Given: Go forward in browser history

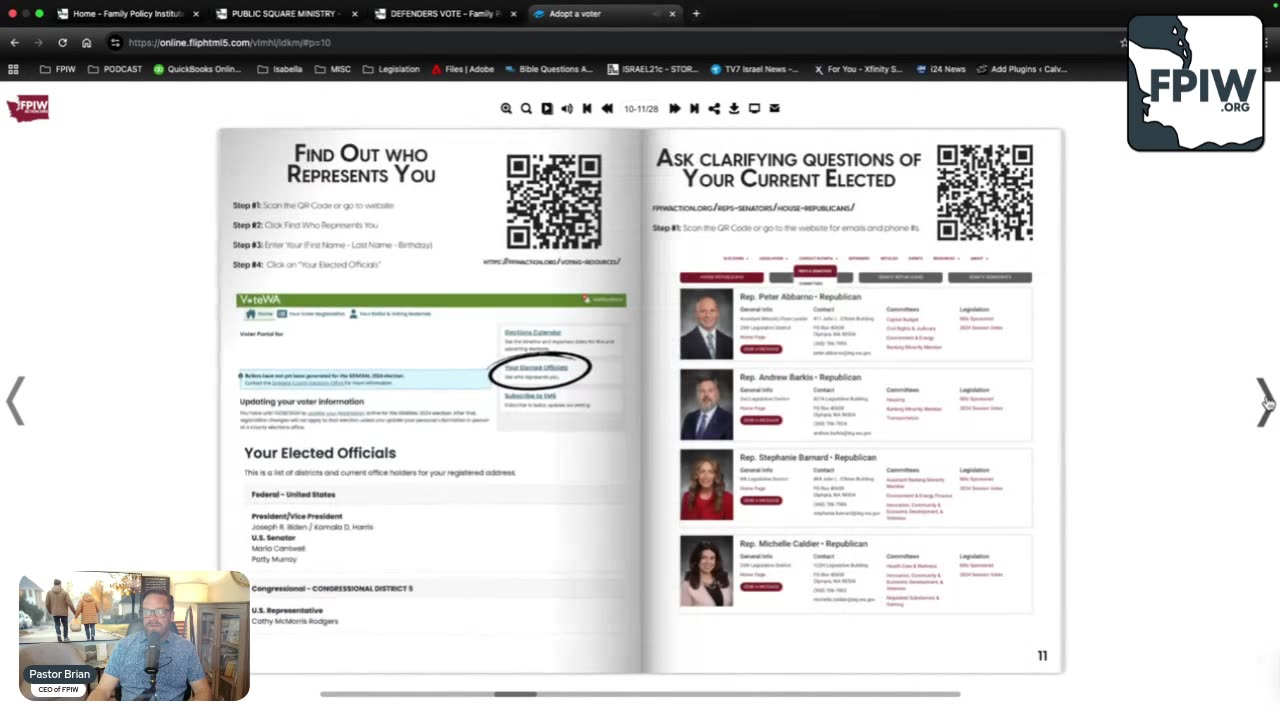Looking at the screenshot, I should 38,43.
